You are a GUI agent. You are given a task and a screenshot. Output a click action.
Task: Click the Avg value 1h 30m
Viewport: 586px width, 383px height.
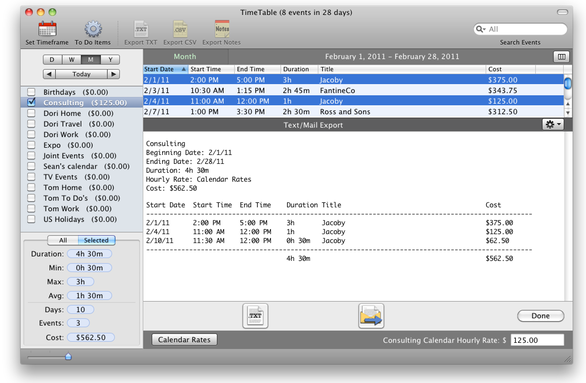pyautogui.click(x=89, y=296)
